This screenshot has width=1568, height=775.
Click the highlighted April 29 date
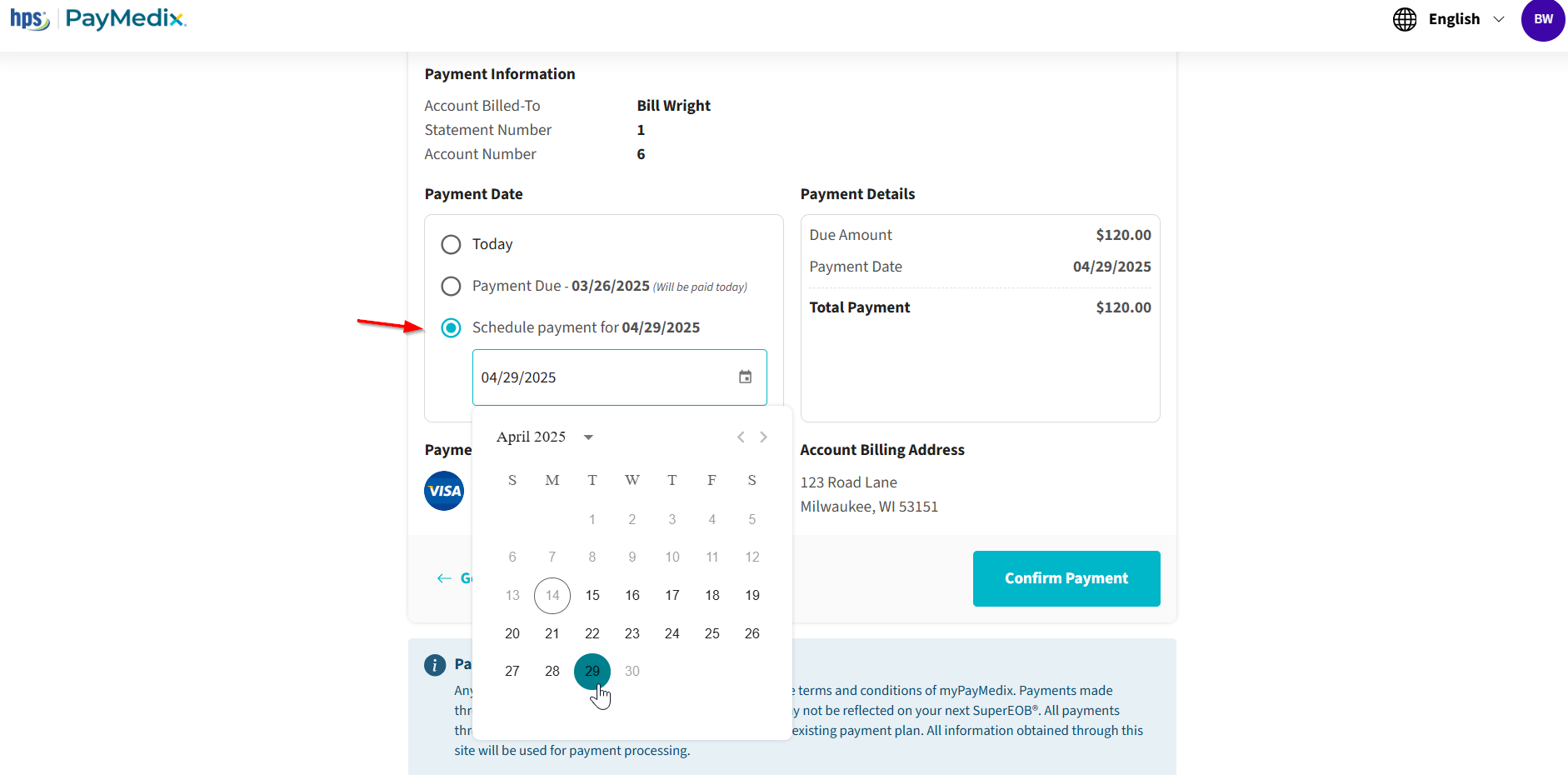pos(592,671)
